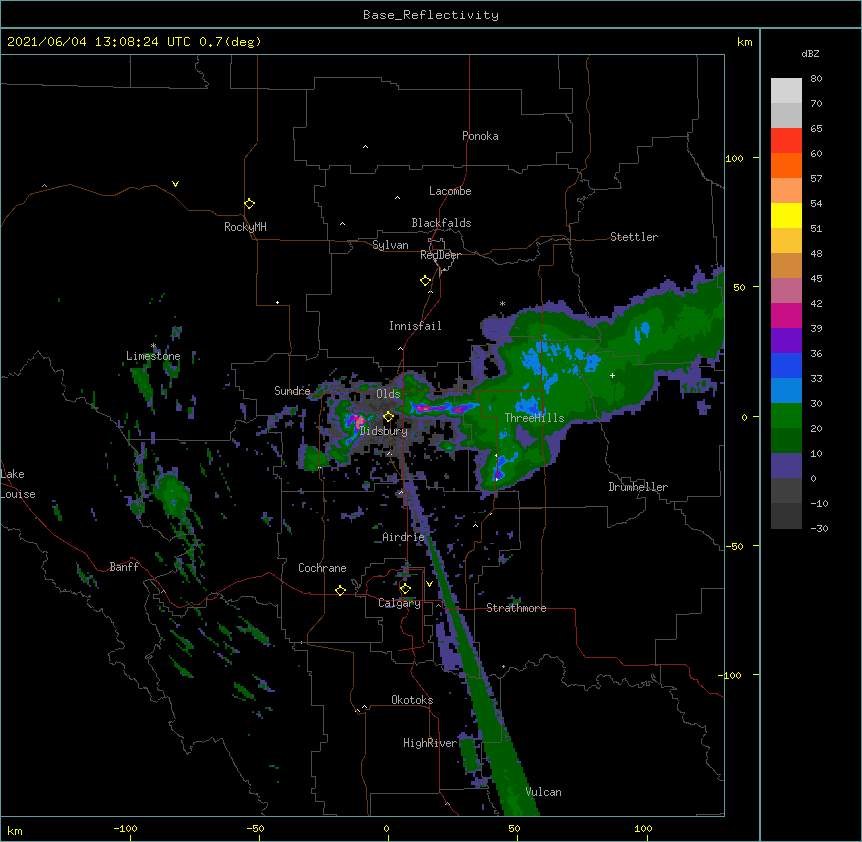Select the yellow diamond marker at Olds
The height and width of the screenshot is (842, 862).
tap(388, 417)
